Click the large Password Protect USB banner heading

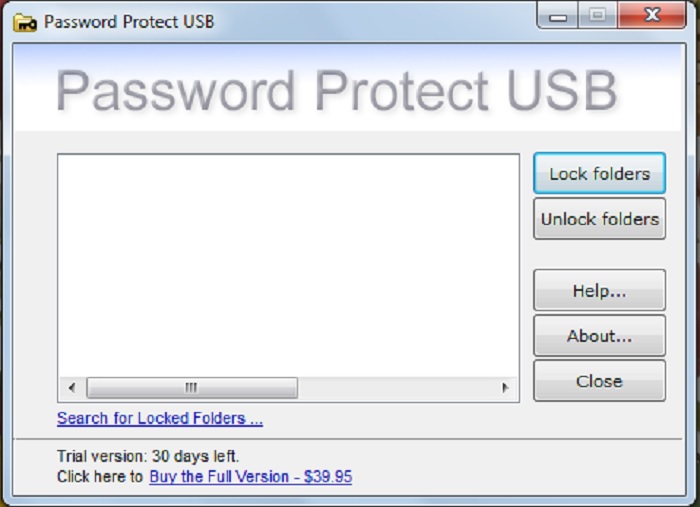336,91
